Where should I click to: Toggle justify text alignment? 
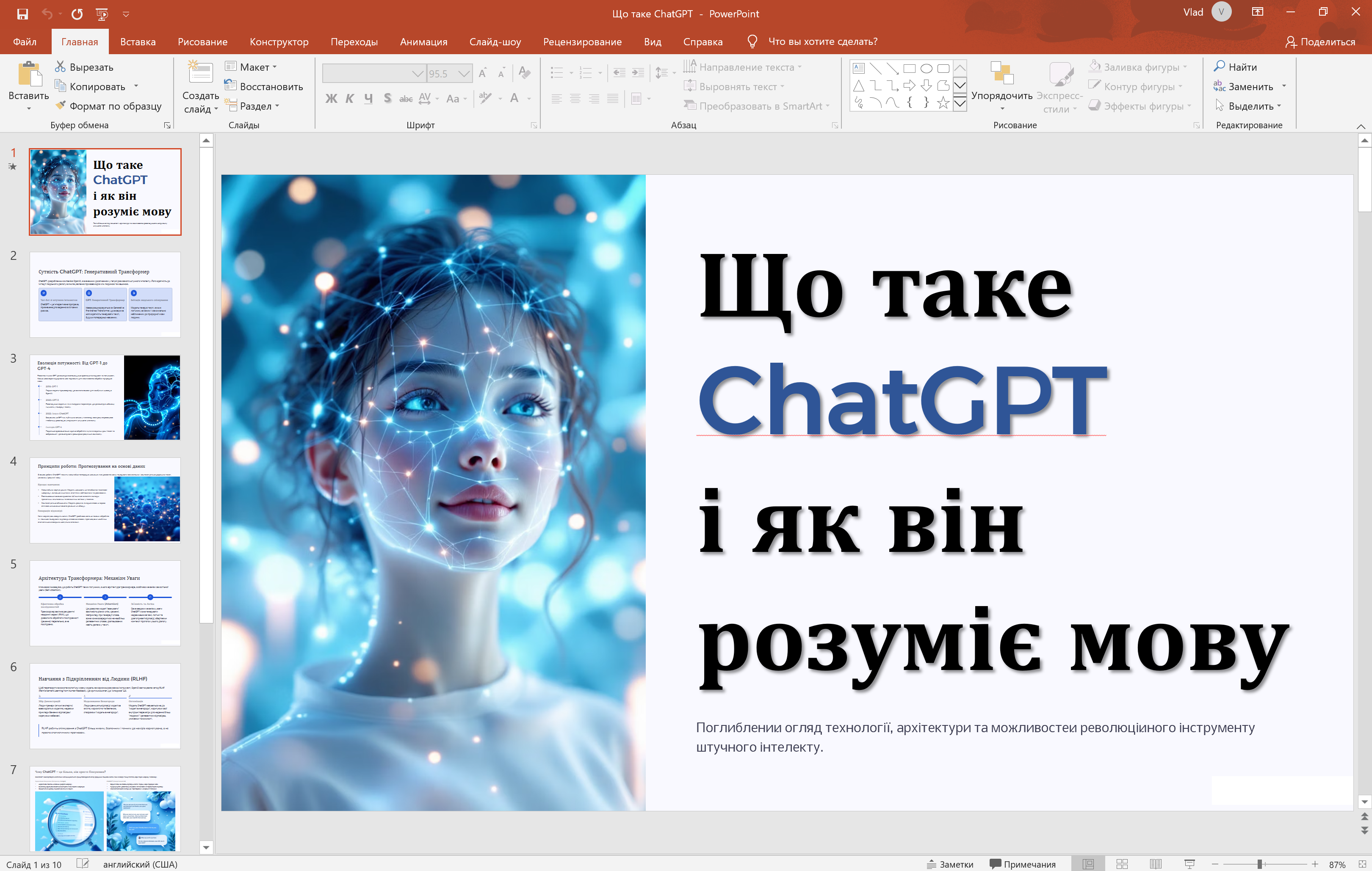pyautogui.click(x=612, y=99)
